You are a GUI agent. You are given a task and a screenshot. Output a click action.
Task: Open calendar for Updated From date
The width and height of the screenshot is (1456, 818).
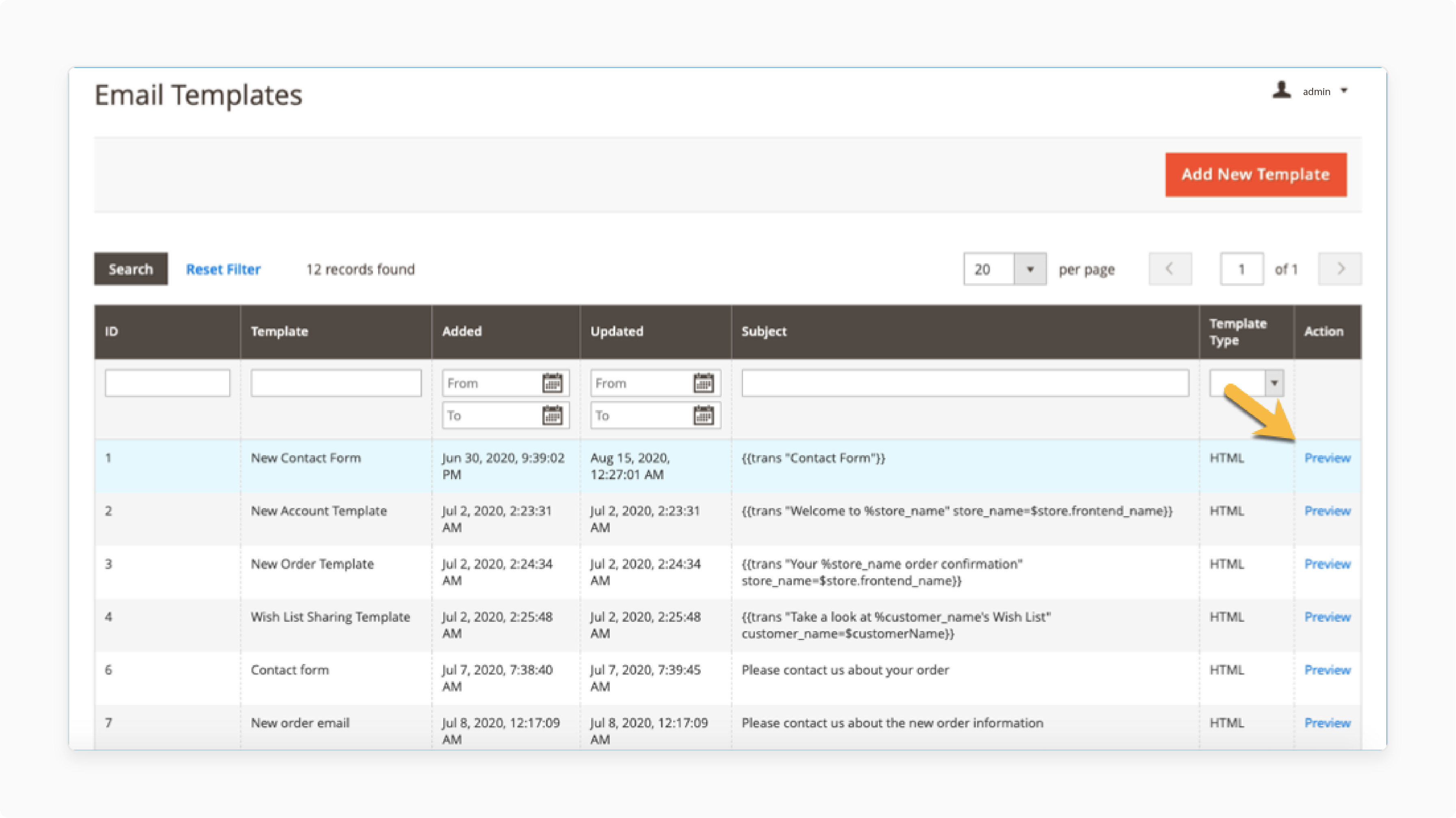[x=703, y=383]
